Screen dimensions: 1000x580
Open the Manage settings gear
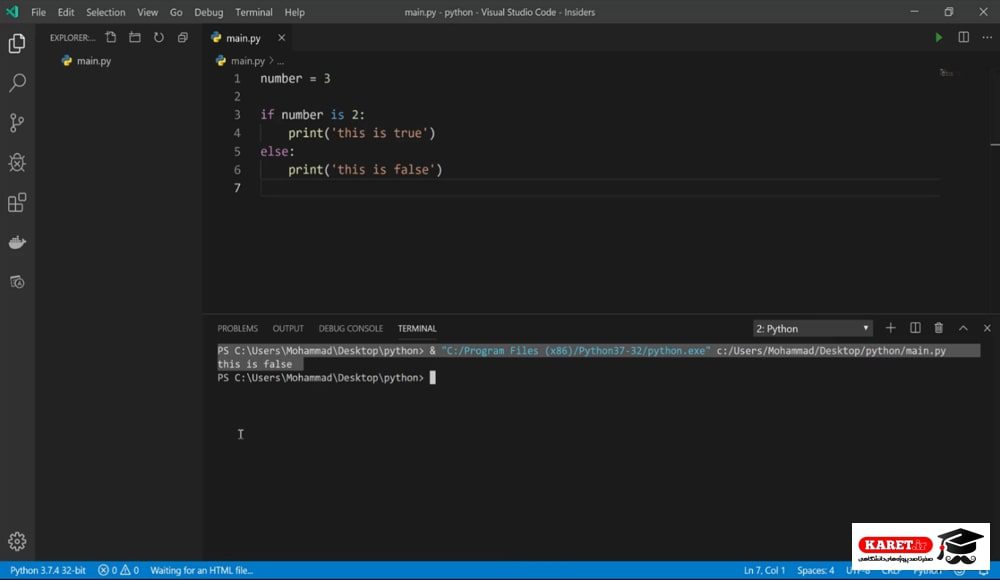17,541
